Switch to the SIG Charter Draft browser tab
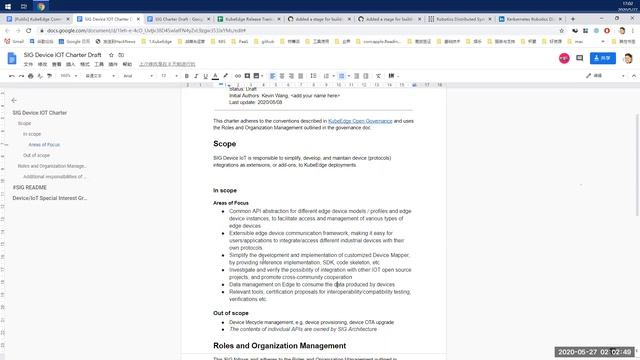The width and height of the screenshot is (640, 360). pyautogui.click(x=178, y=19)
